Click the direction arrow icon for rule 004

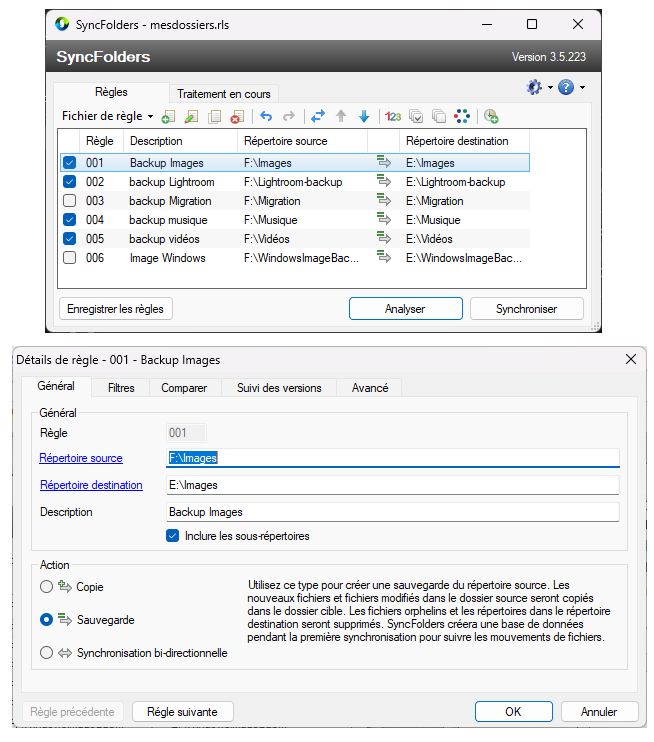(384, 219)
